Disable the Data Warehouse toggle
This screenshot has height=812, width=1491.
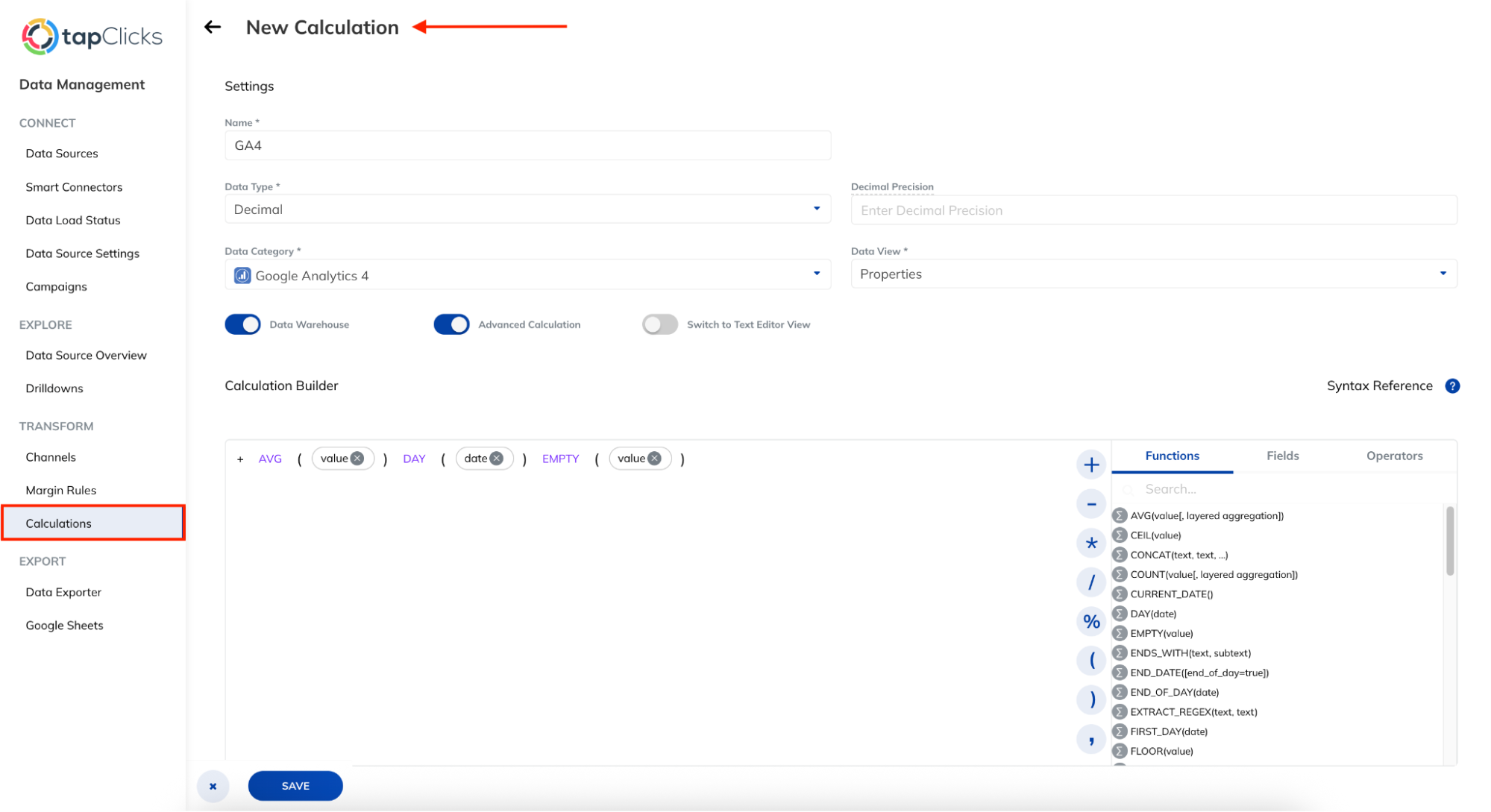point(242,324)
